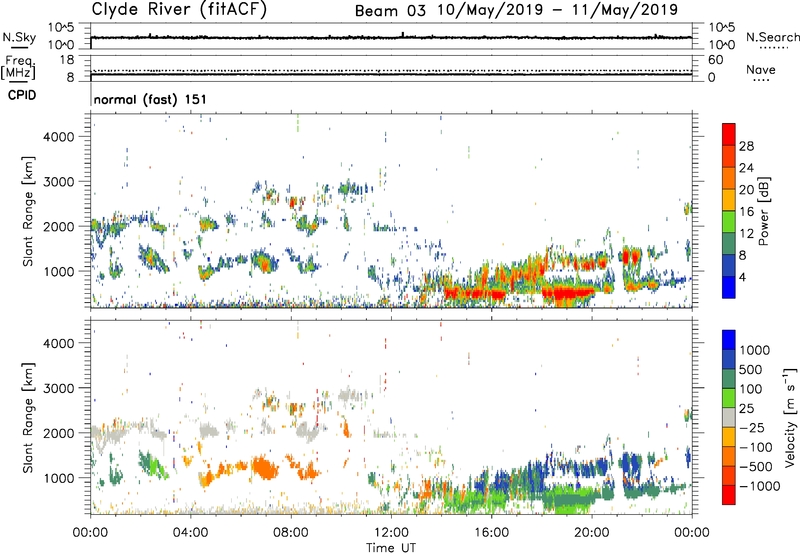Pick the dark blue 500-1000 Velocity segment
800x554 pixels.
click(x=729, y=359)
